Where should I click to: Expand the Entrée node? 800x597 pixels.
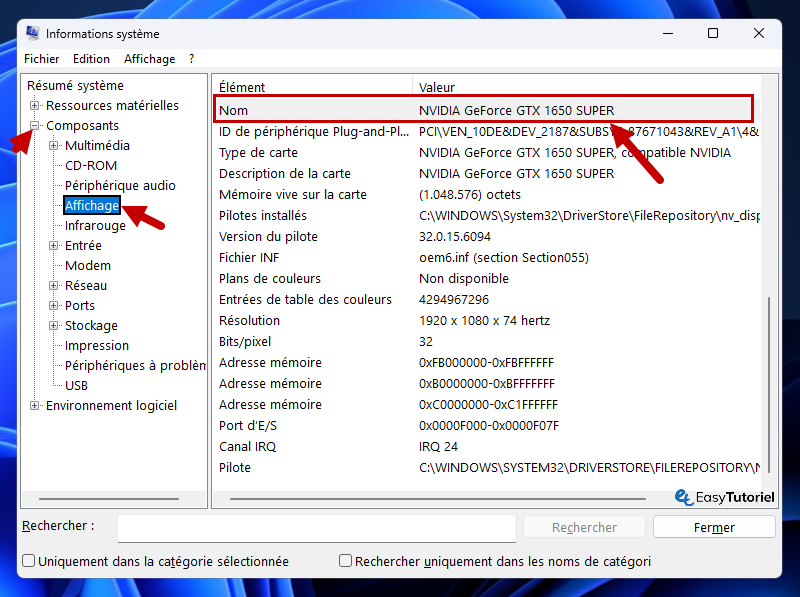53,245
